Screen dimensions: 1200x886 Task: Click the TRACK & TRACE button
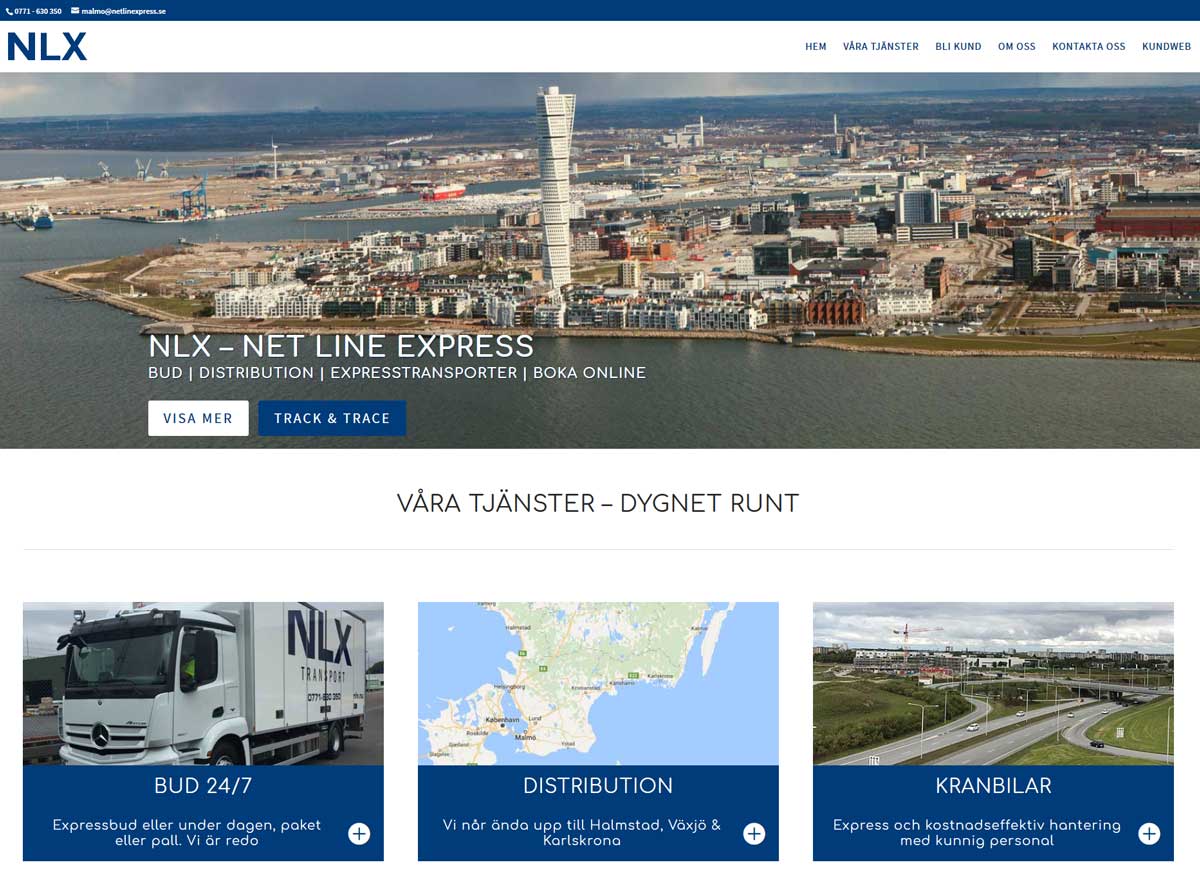click(x=332, y=418)
